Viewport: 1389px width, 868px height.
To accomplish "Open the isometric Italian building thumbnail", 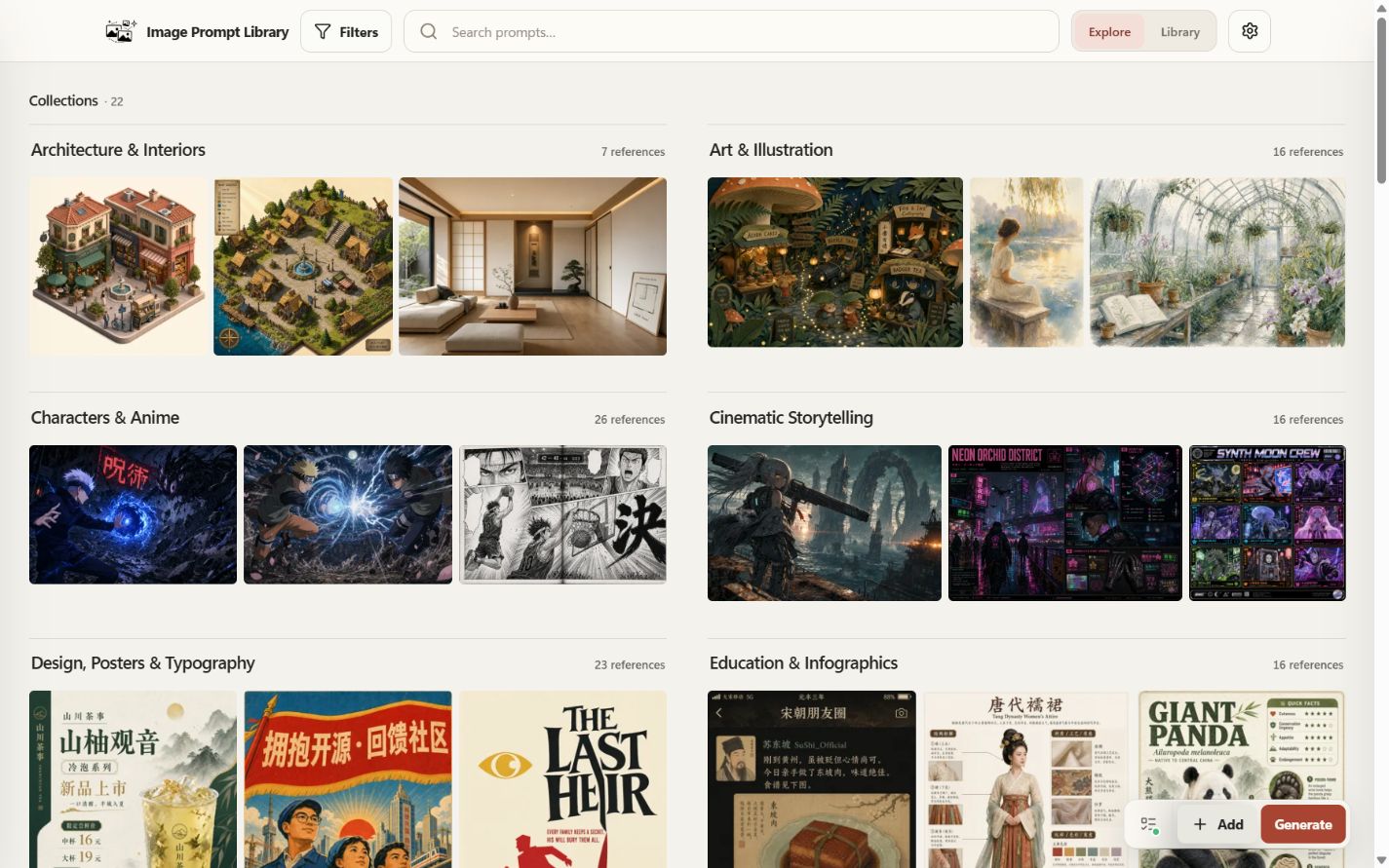I will (118, 266).
